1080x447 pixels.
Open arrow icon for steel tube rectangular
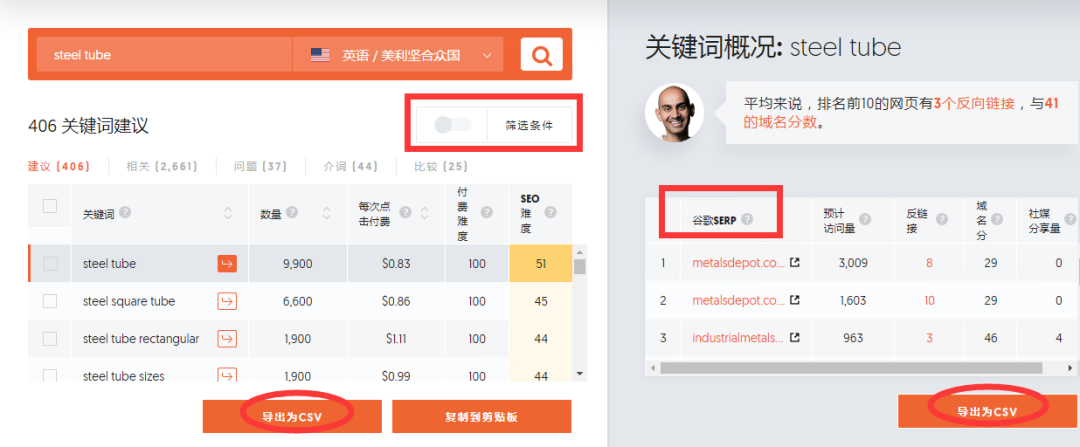(227, 339)
